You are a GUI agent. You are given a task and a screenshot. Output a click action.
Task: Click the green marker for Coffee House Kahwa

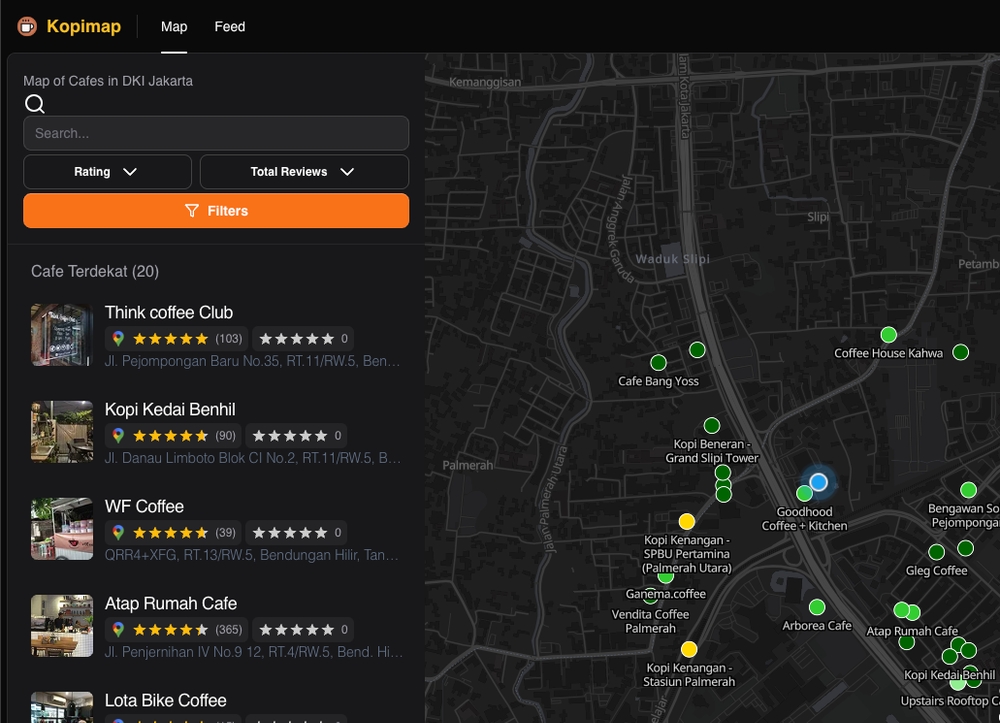coord(887,333)
